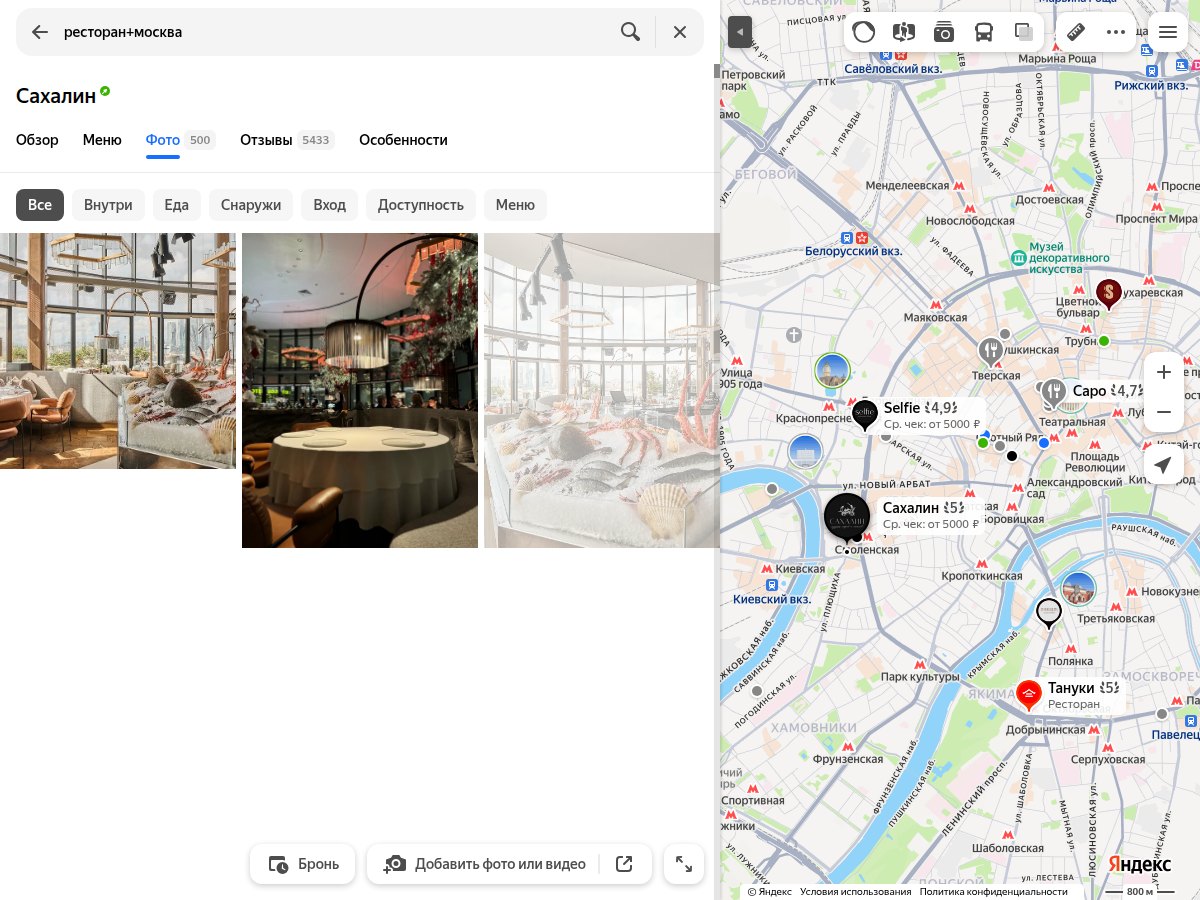Select the ruler measurement tool

point(1076,32)
